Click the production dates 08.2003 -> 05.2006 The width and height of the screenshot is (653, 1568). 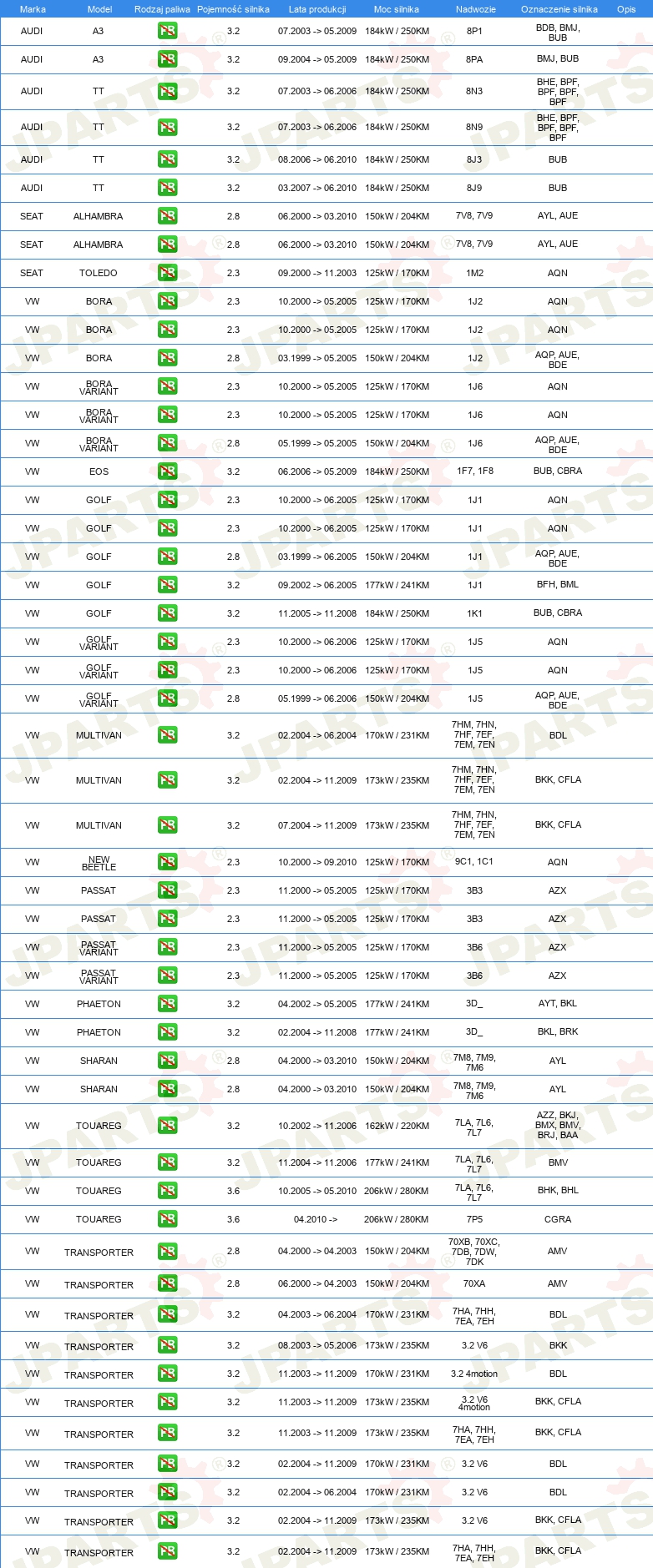[317, 1345]
